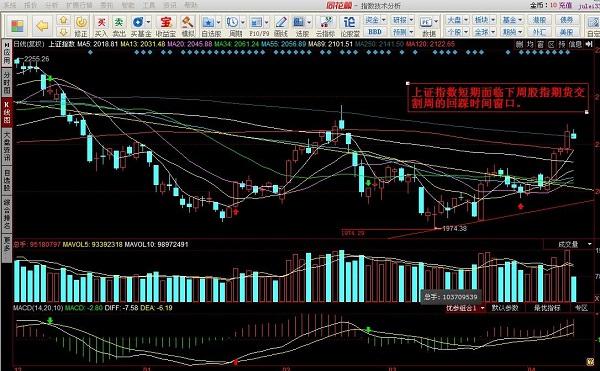Open the 云指标 cloud indicator icon

[x=326, y=26]
